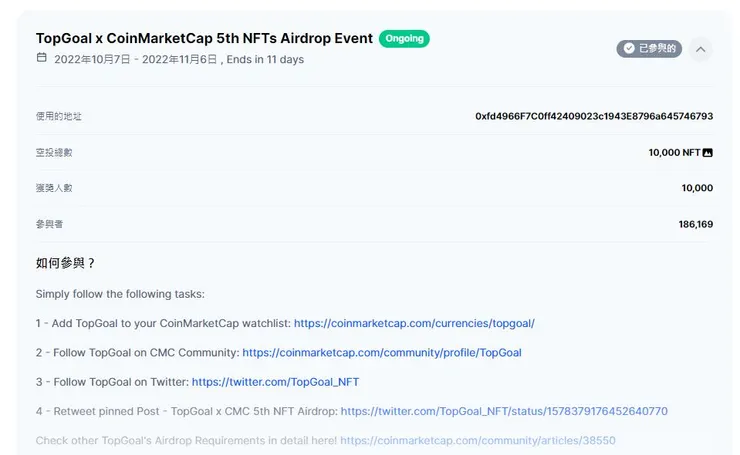Click the NFT image icon next to 10,000 NFT
The height and width of the screenshot is (455, 740).
tap(707, 152)
